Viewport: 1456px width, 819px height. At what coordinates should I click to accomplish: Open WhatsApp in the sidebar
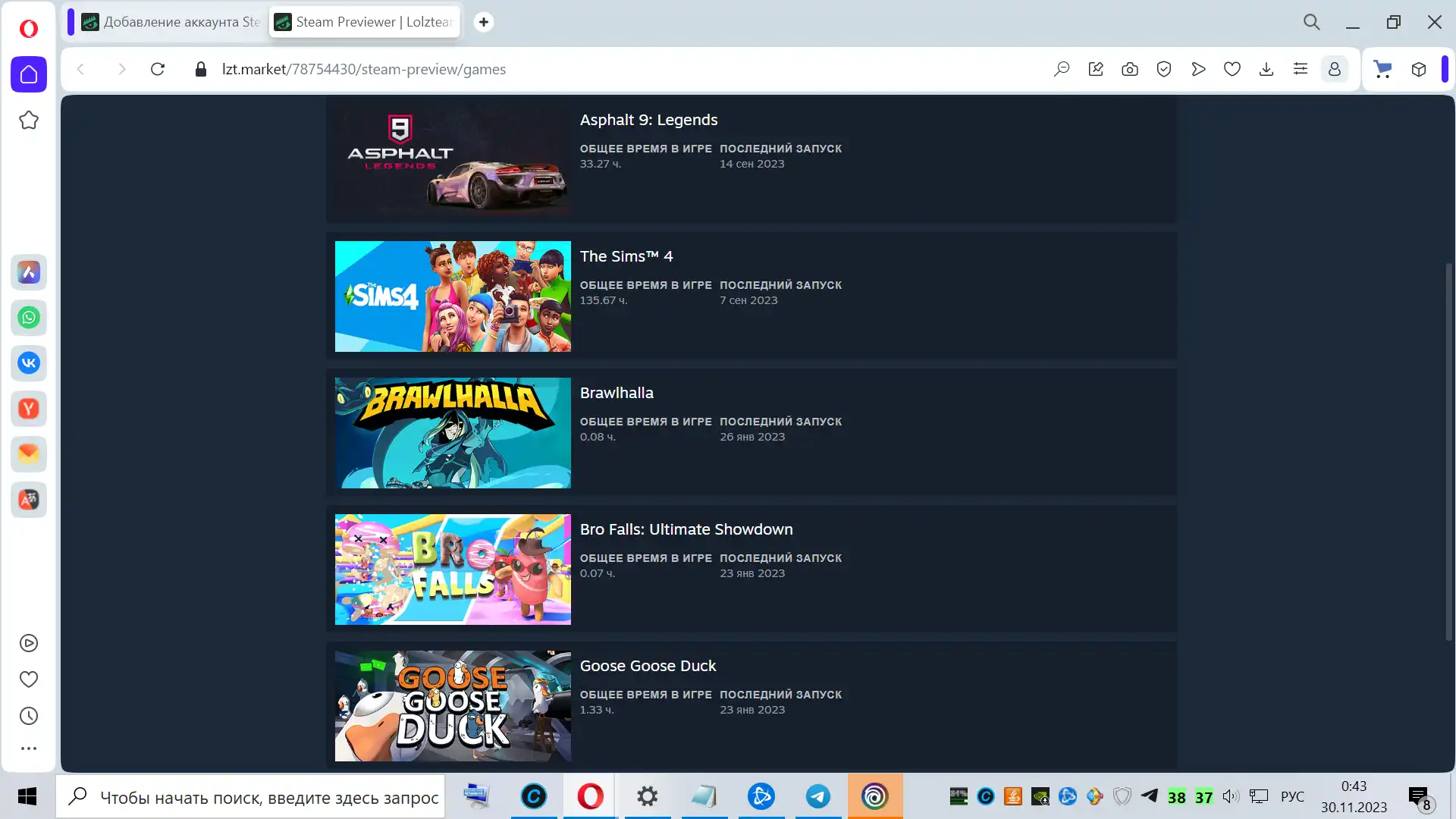tap(29, 318)
